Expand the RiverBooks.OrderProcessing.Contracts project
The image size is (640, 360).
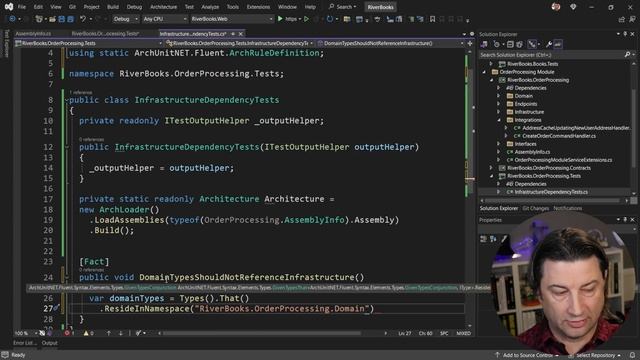[x=491, y=168]
